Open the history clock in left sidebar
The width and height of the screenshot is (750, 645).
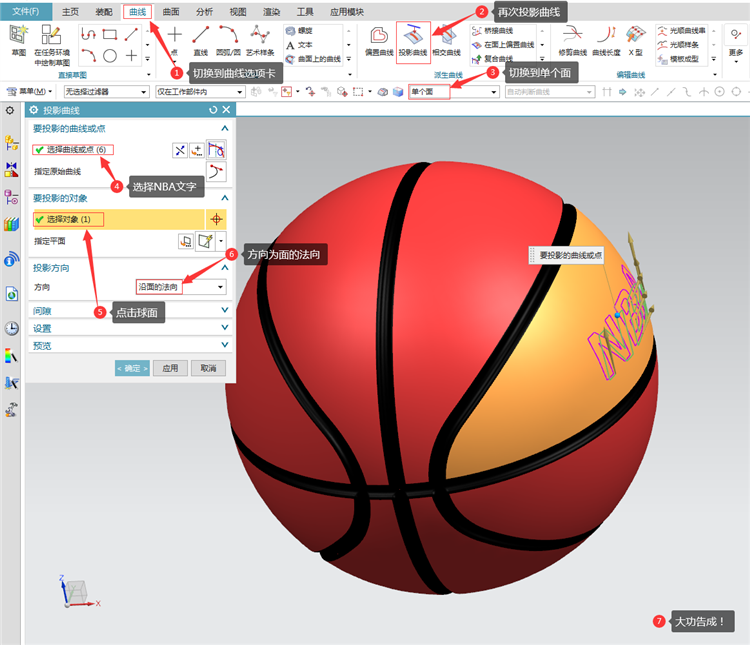11,328
